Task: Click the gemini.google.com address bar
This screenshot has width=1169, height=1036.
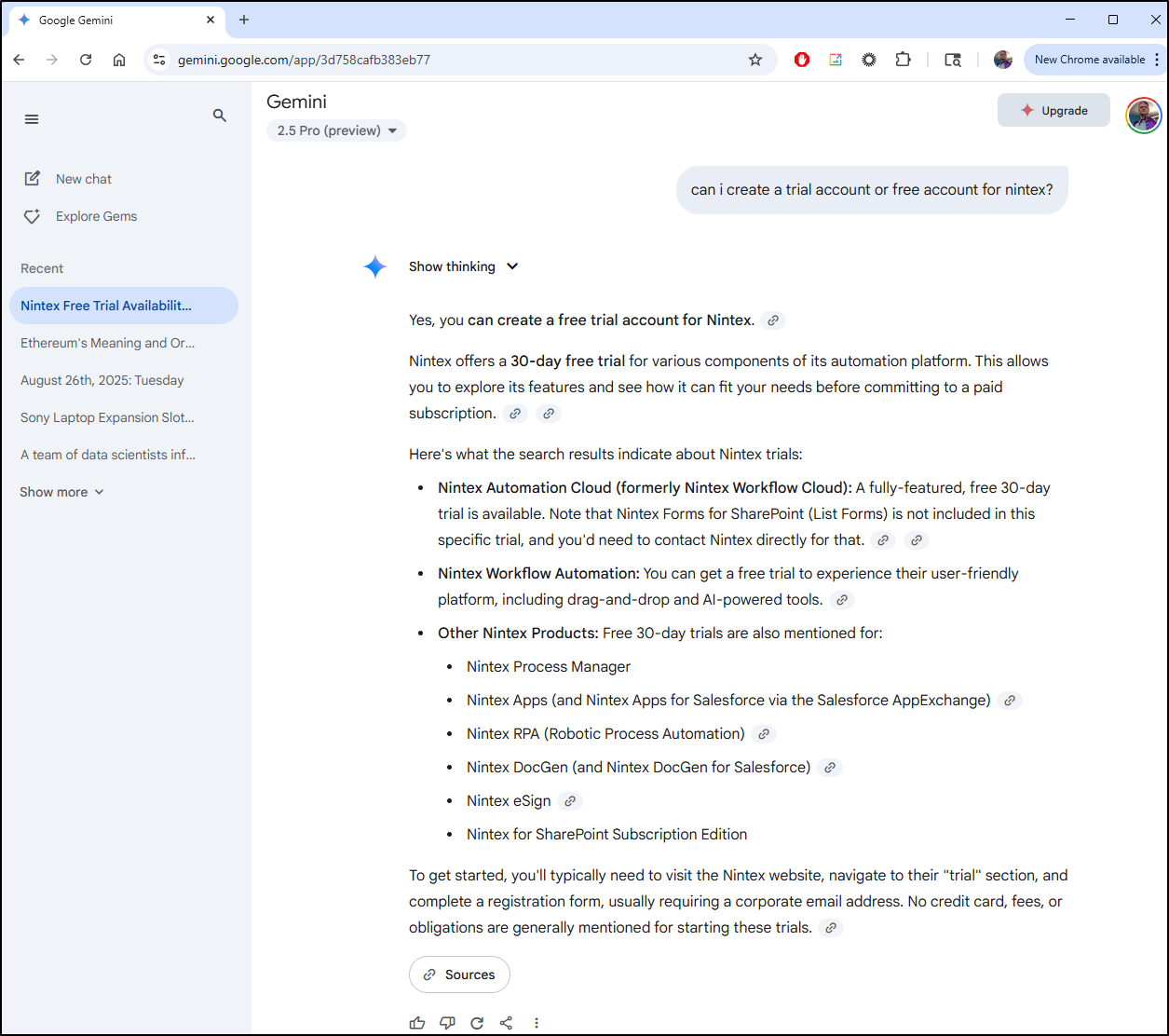Action: click(x=461, y=60)
